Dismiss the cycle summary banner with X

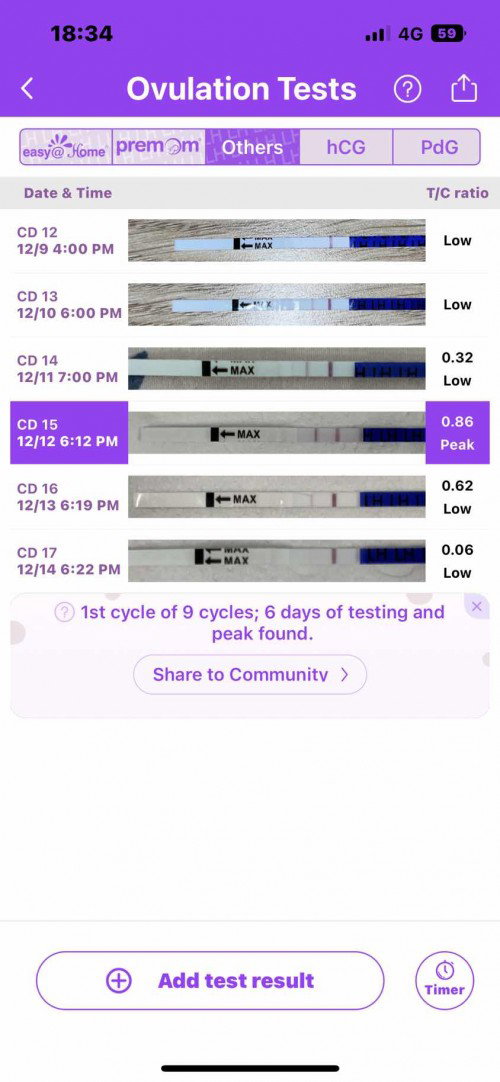pos(477,607)
